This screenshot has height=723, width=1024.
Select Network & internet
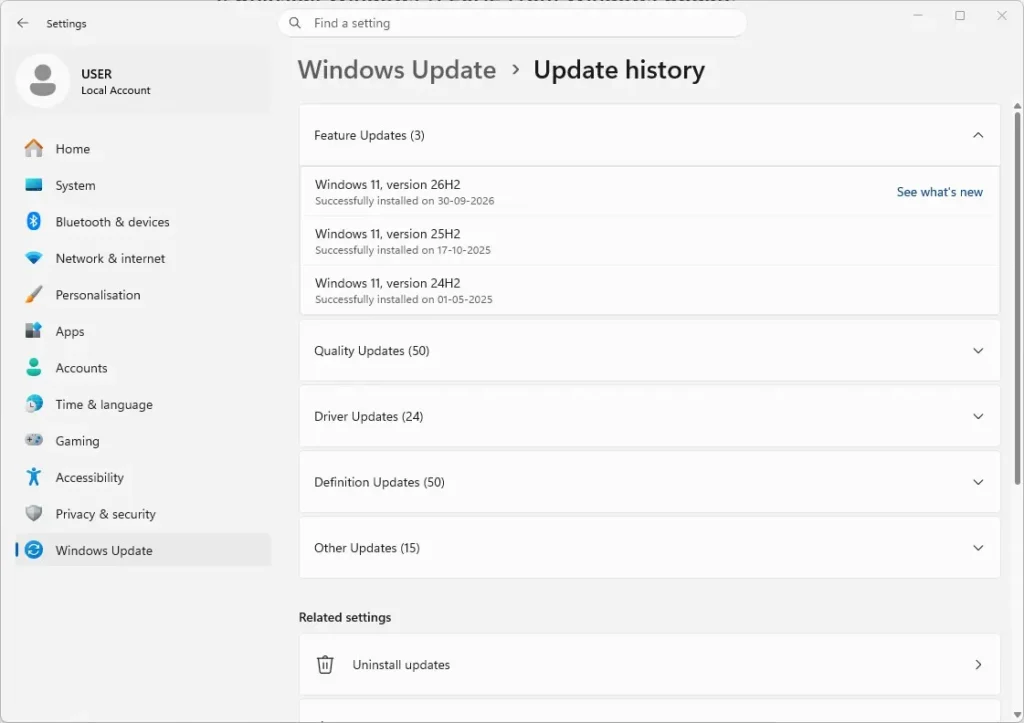143,259
